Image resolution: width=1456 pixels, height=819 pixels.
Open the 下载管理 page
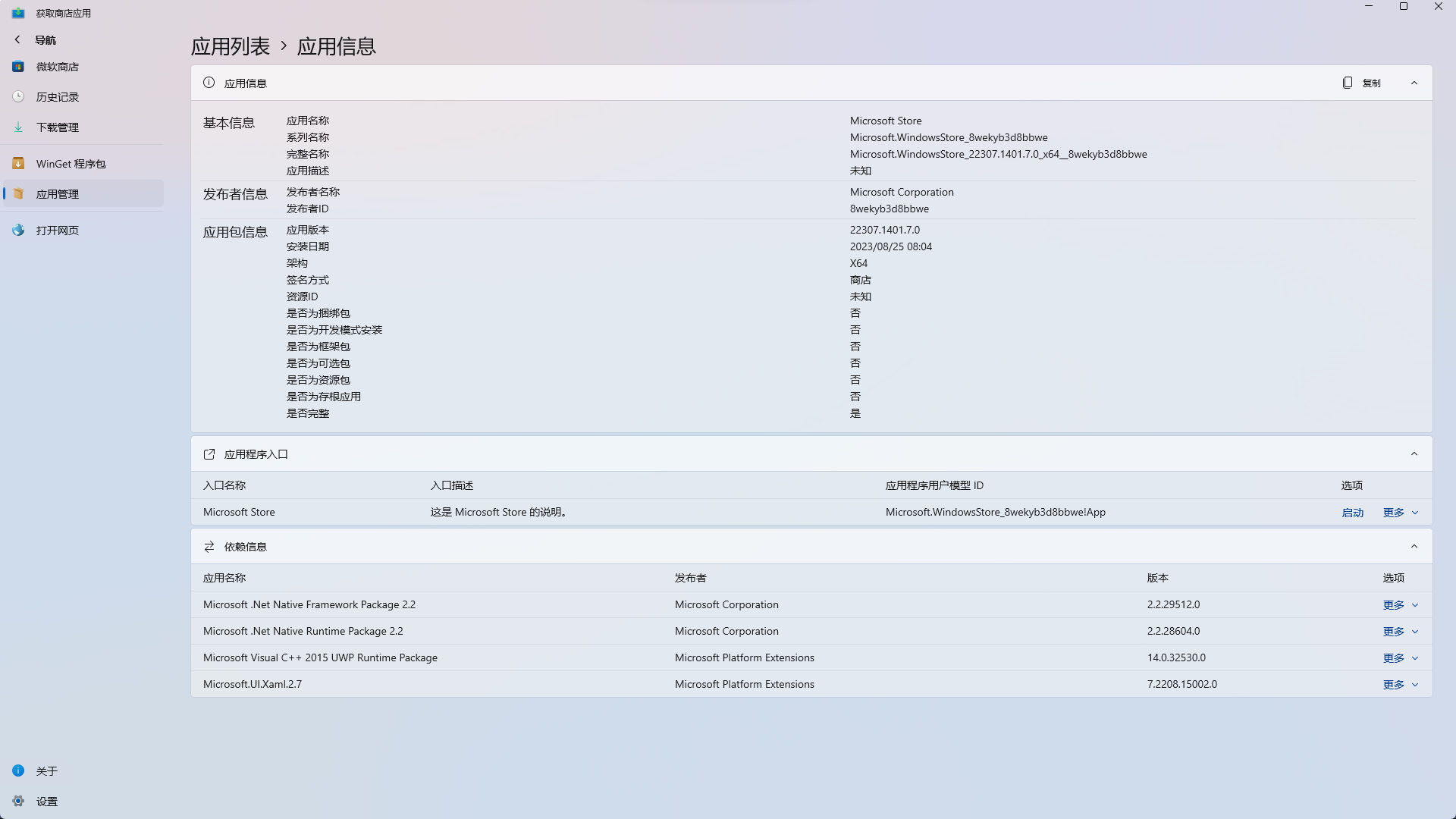pyautogui.click(x=57, y=127)
